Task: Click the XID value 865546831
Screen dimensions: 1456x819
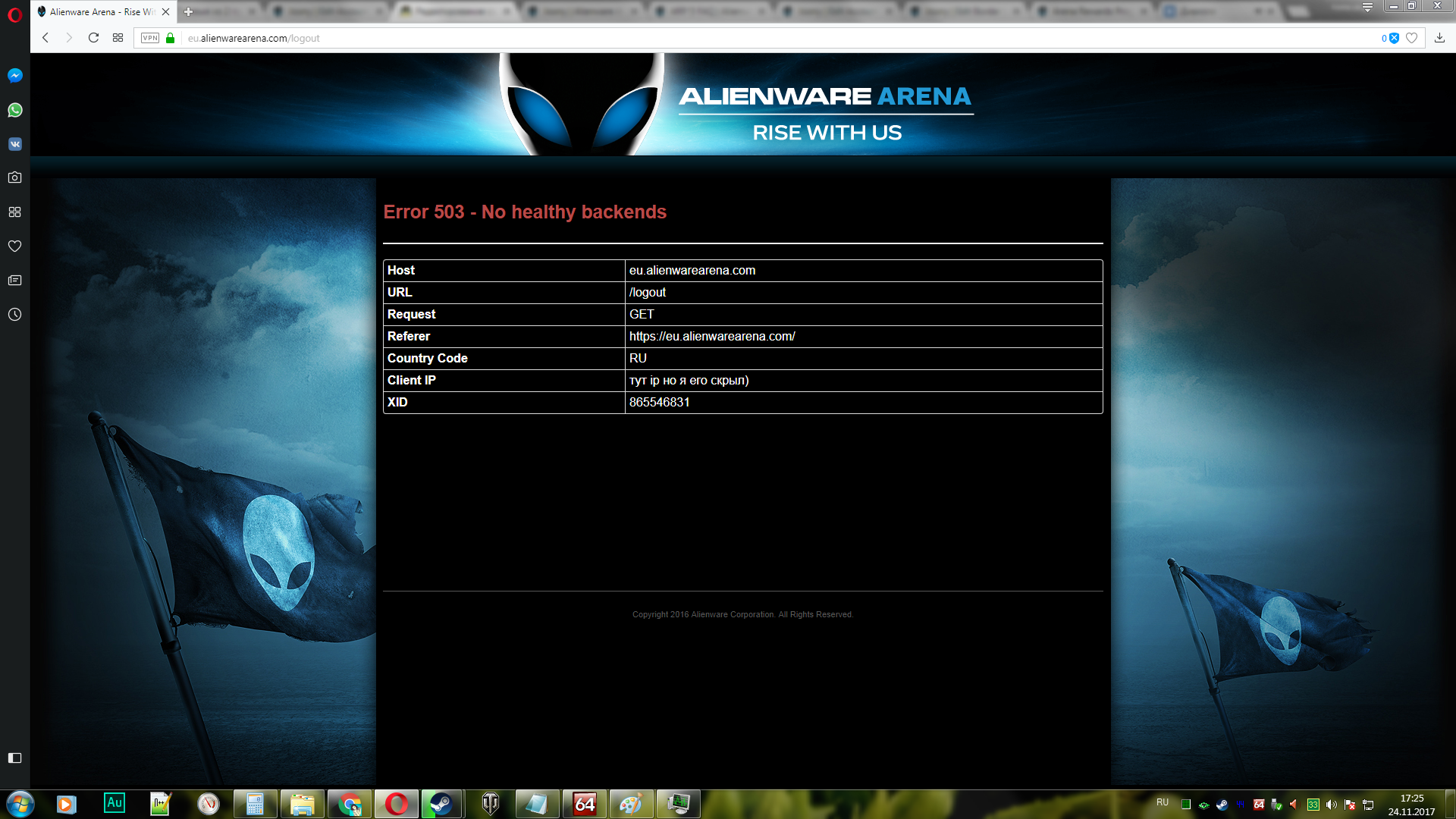Action: (x=660, y=403)
